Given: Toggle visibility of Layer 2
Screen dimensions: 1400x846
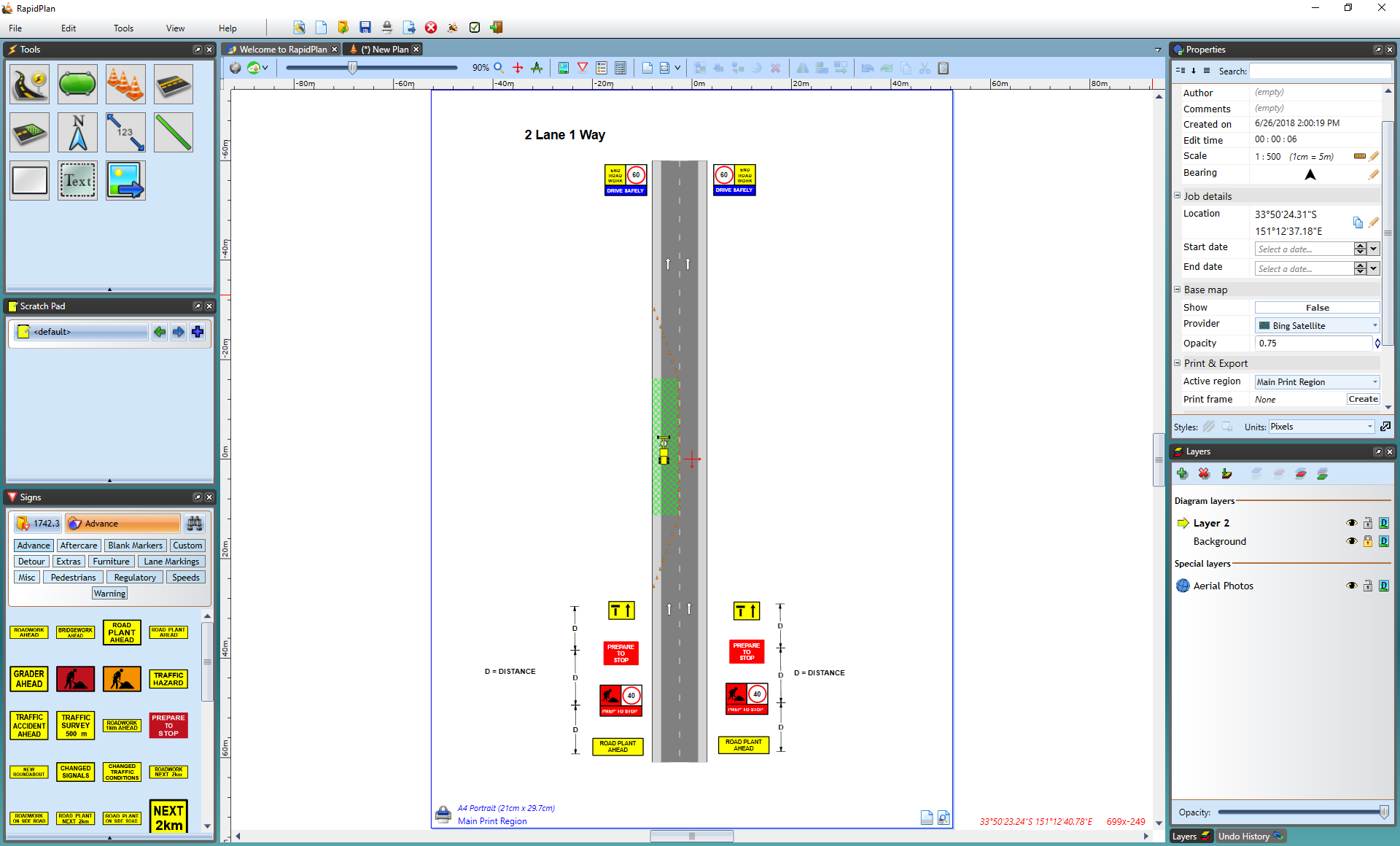Looking at the screenshot, I should coord(1350,522).
